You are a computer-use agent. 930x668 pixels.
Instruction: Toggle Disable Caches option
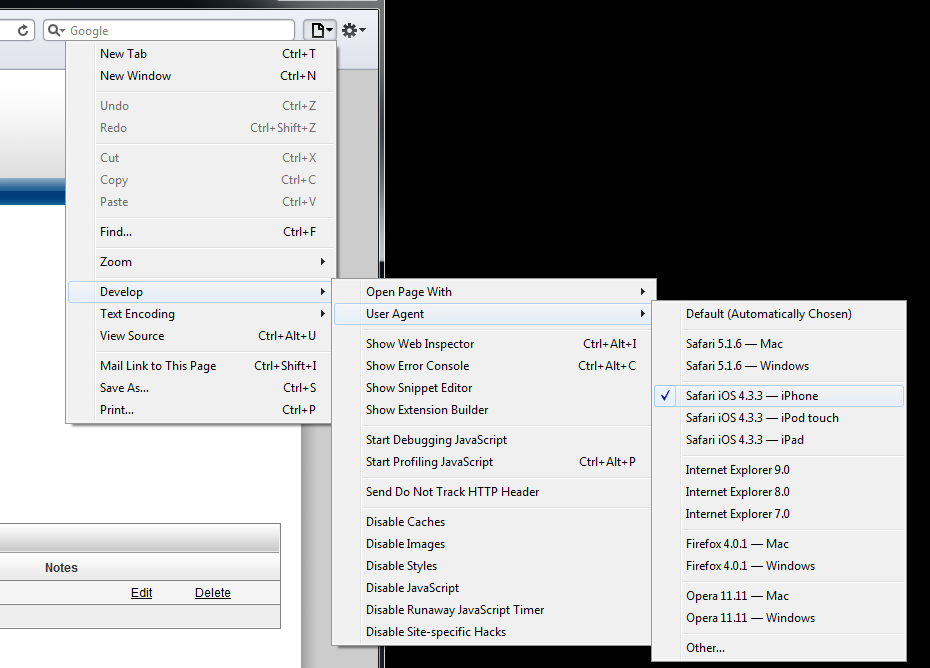(493, 522)
